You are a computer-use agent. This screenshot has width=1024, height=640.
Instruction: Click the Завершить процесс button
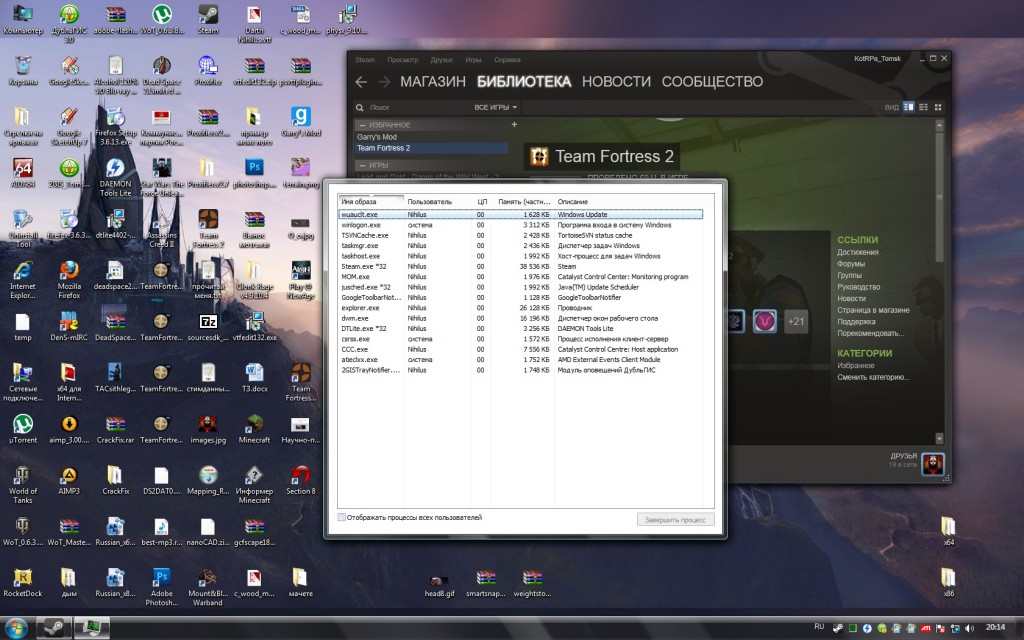coord(675,520)
